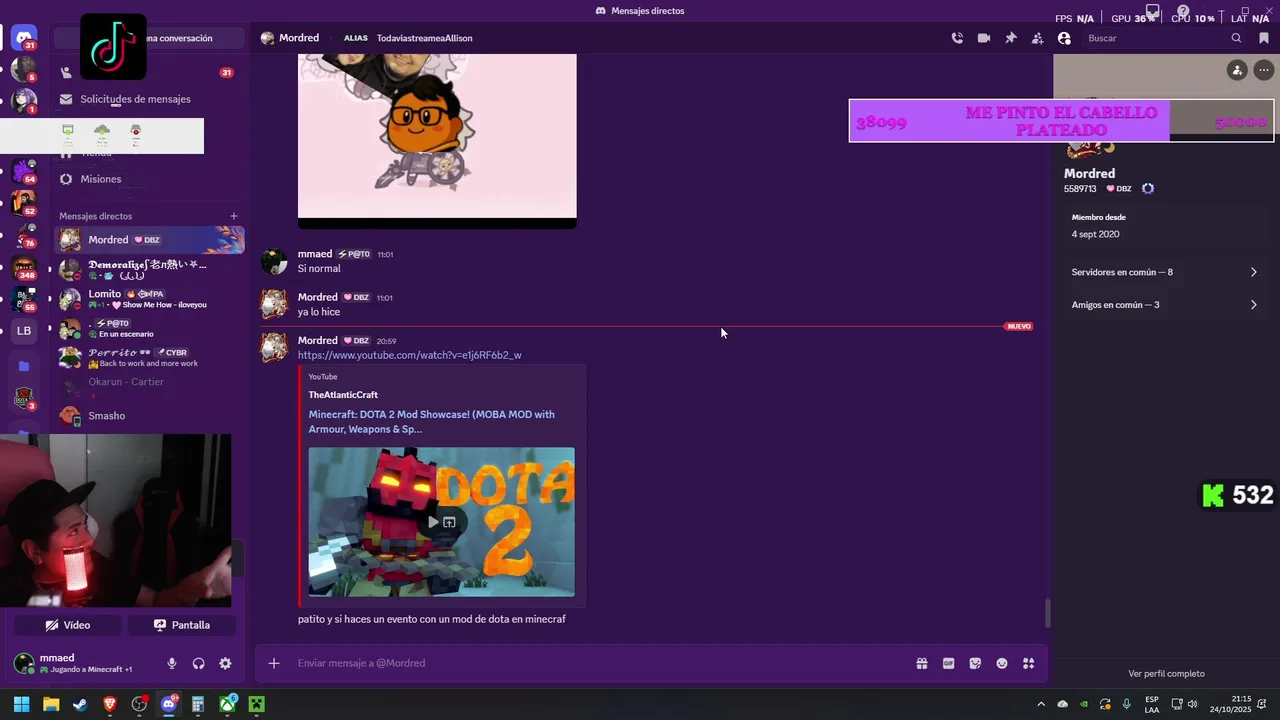The width and height of the screenshot is (1280, 720).
Task: Open the sticker picker
Action: coord(975,663)
